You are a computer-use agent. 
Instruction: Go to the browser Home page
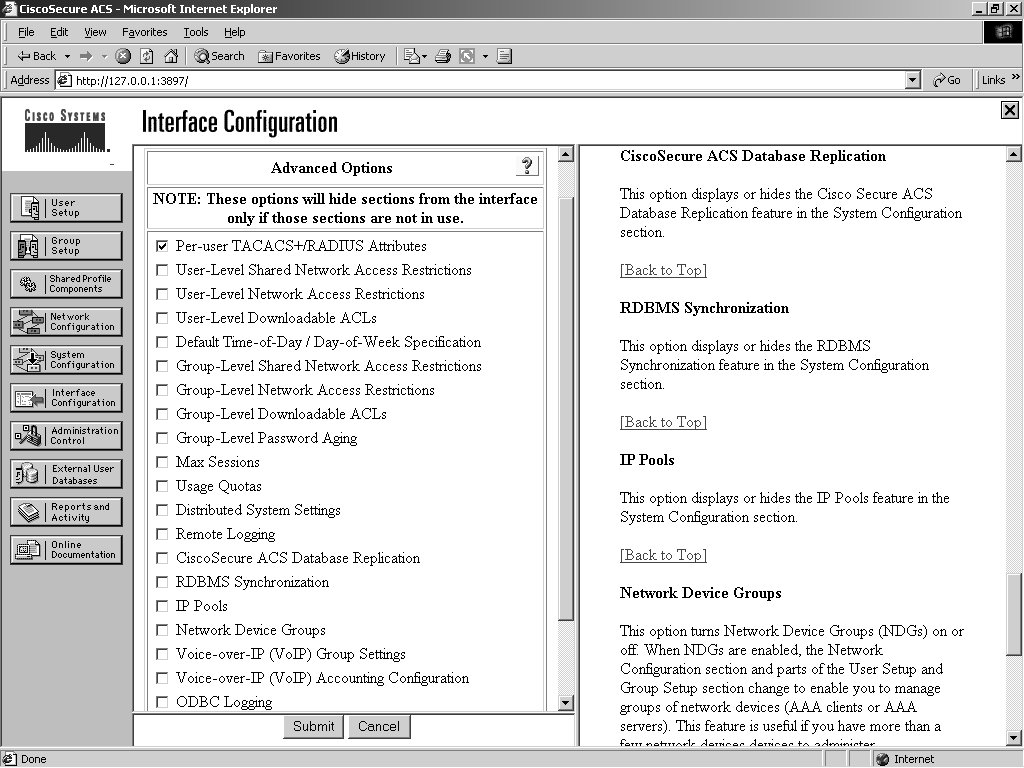171,56
